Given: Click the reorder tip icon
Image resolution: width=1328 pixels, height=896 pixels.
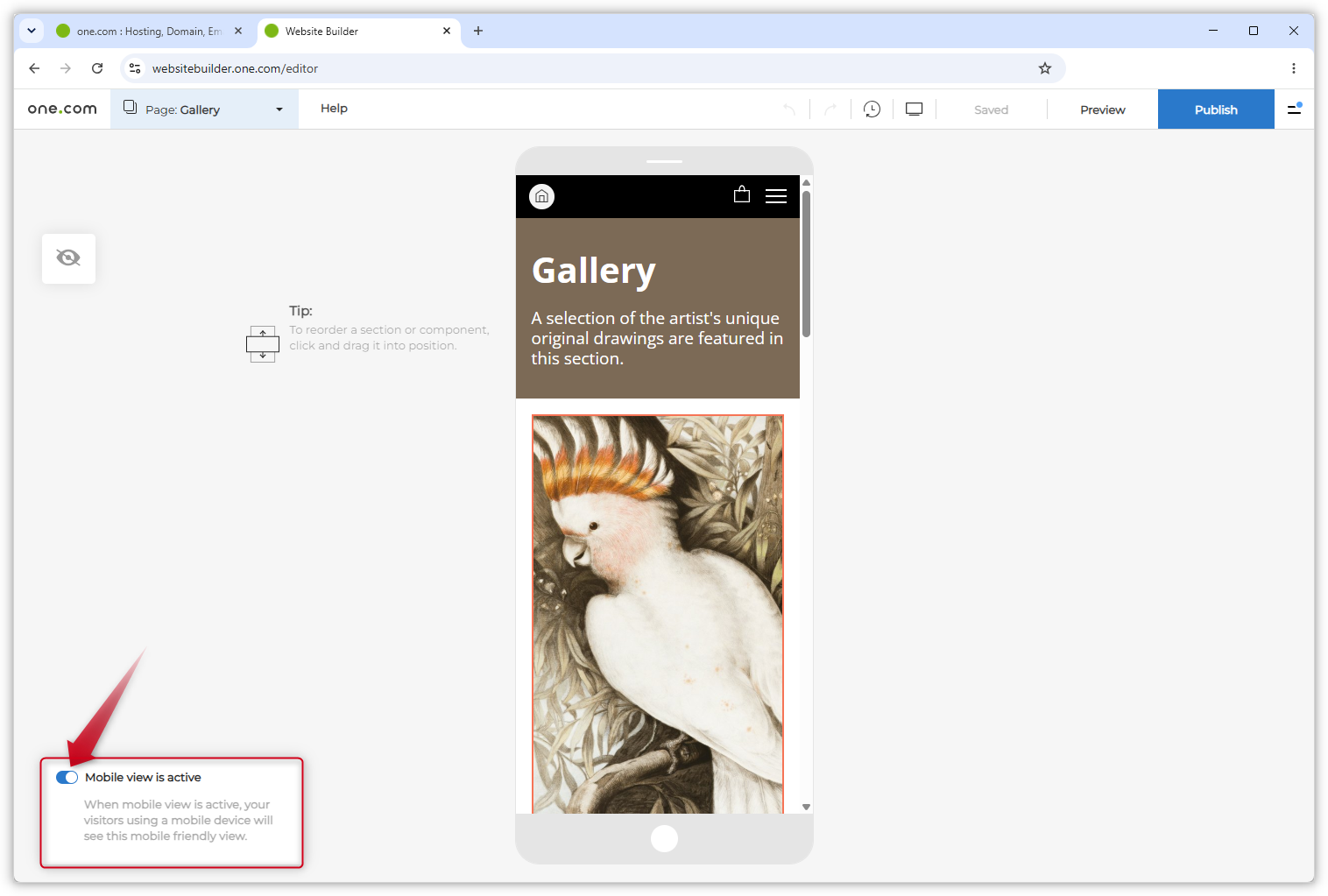Looking at the screenshot, I should click(263, 344).
